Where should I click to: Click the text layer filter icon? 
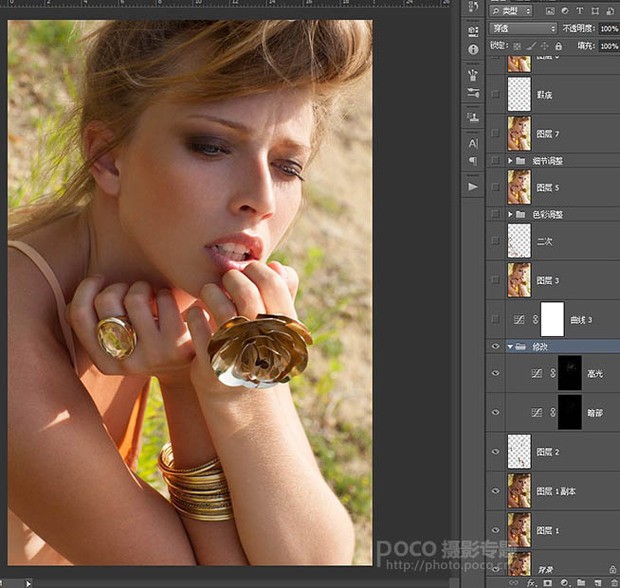coord(578,10)
